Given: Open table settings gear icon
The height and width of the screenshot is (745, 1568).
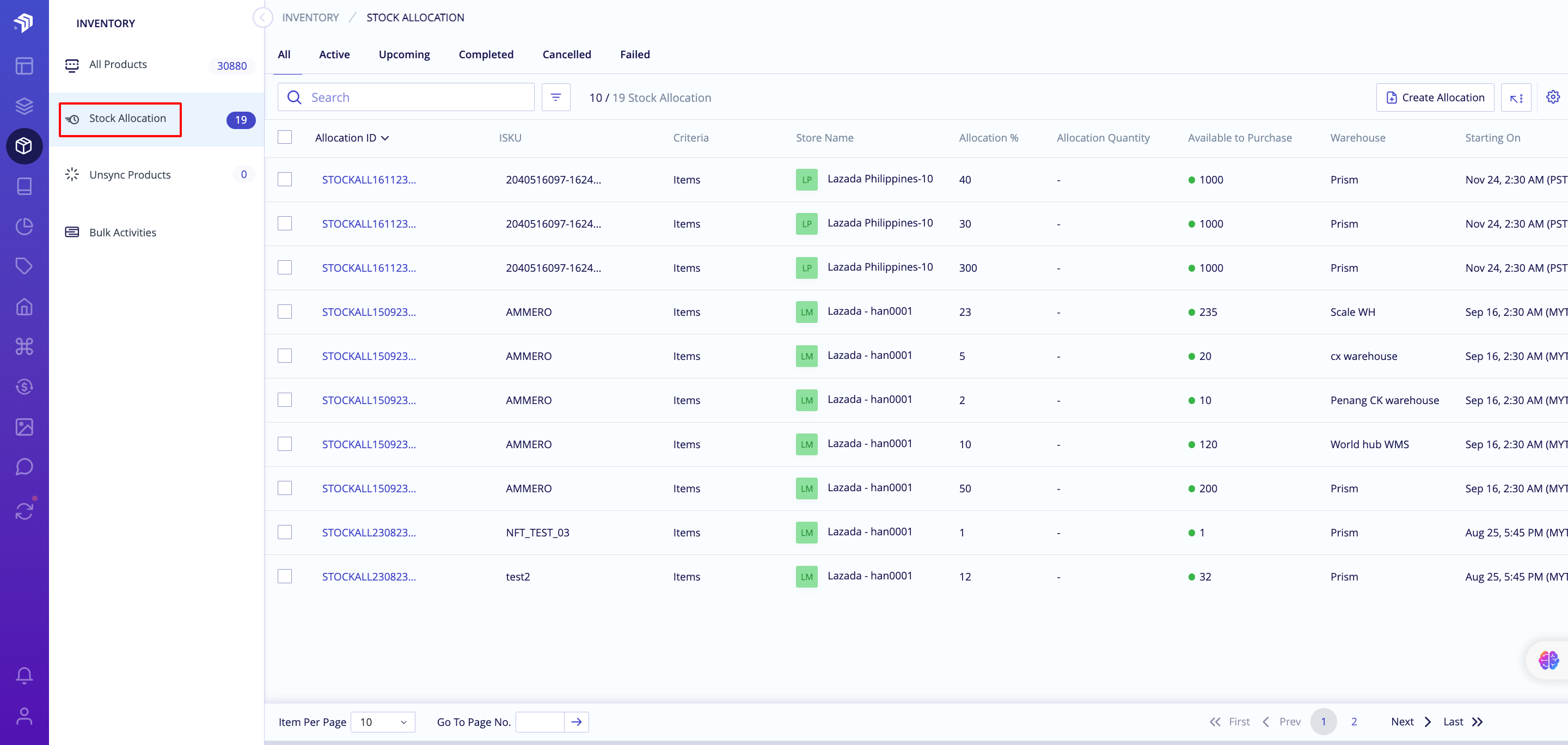Looking at the screenshot, I should (1553, 97).
